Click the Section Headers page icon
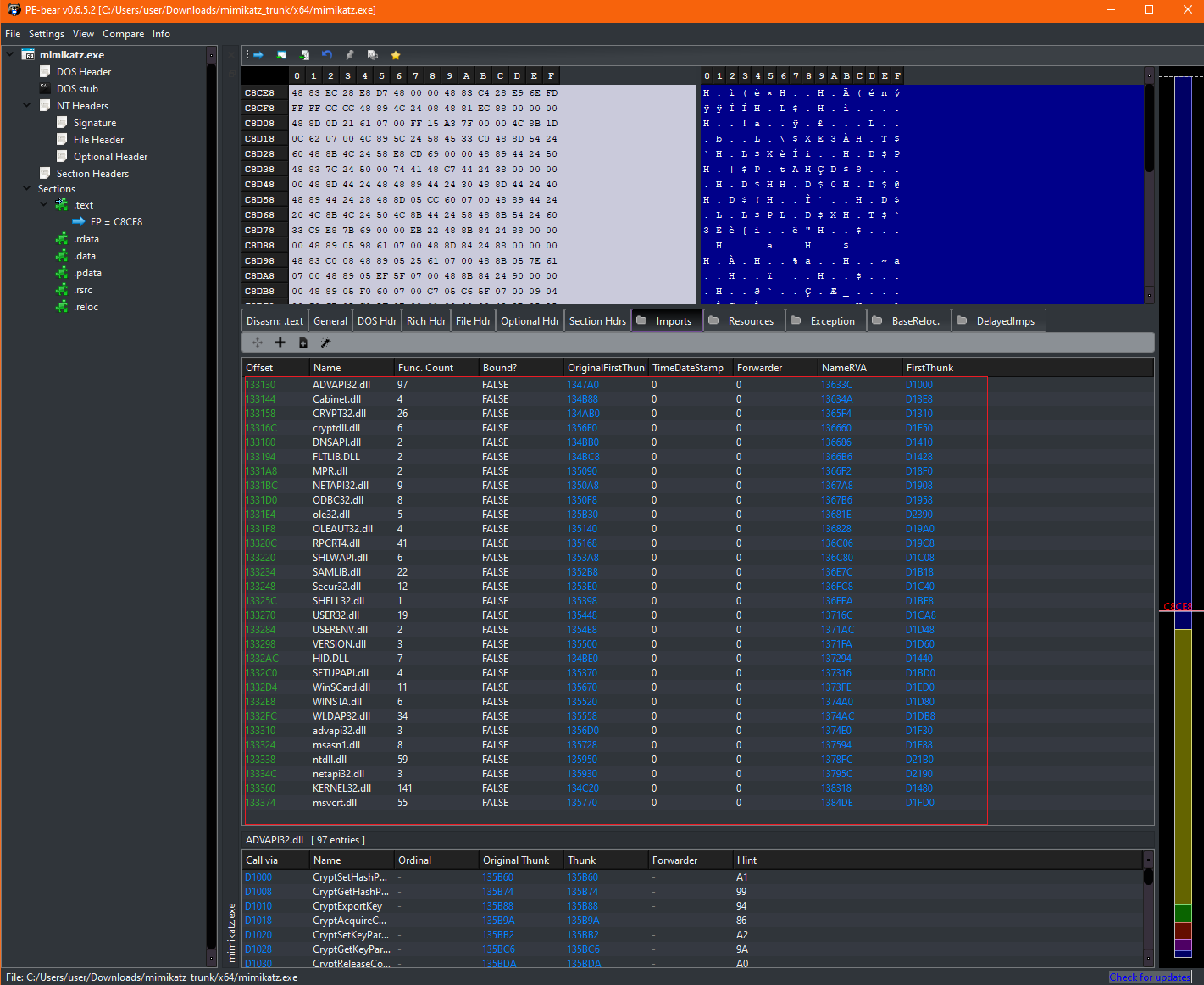 pyautogui.click(x=45, y=173)
